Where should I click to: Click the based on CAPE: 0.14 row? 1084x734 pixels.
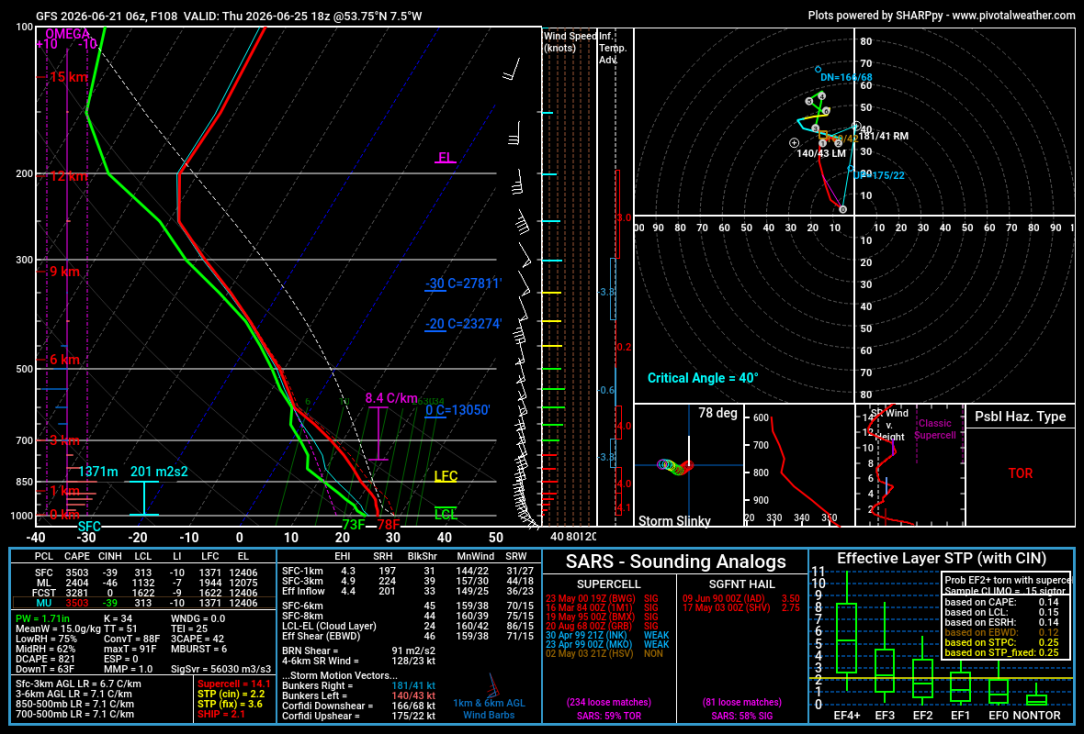point(1002,602)
